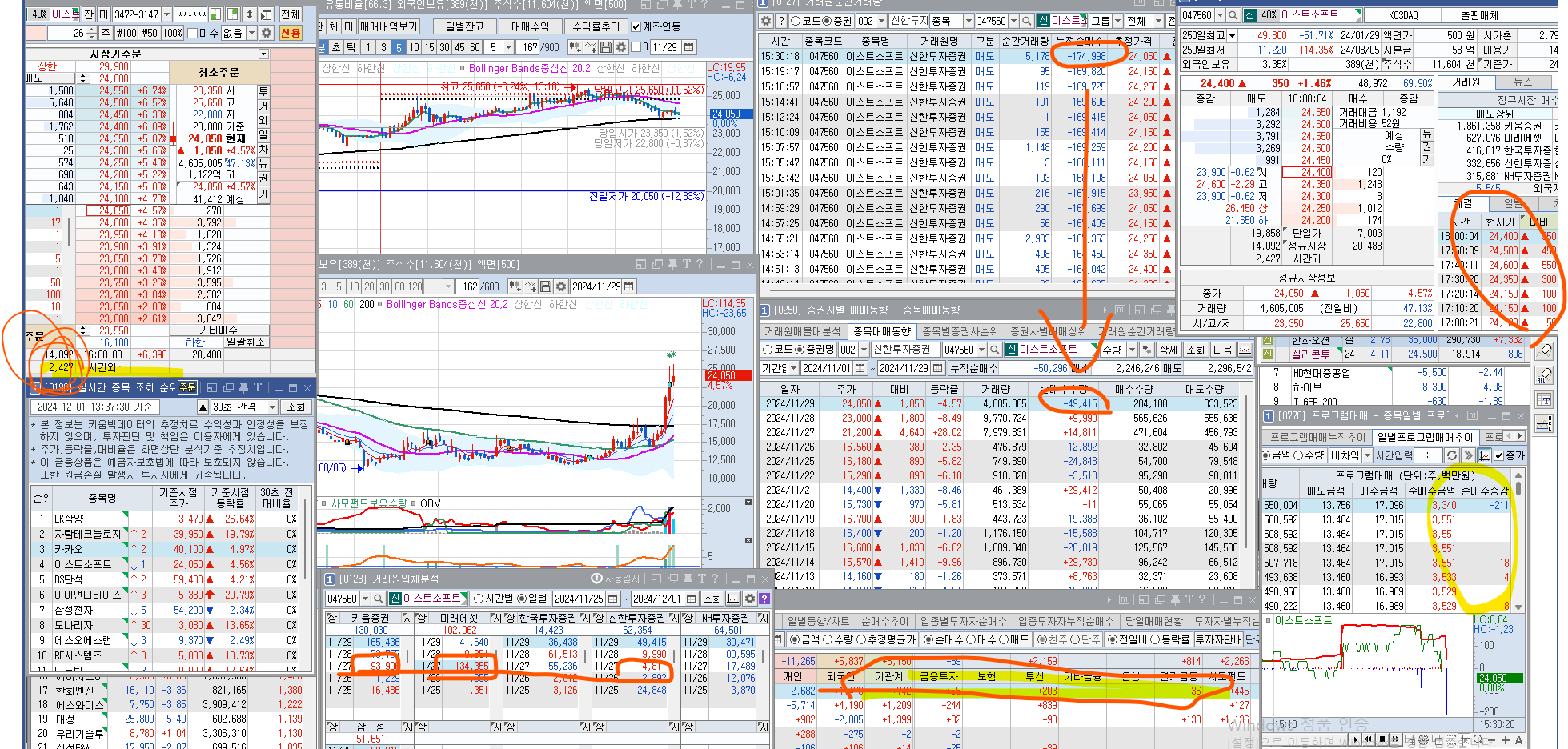Open start date calendar for 2024/11/01
This screenshot has height=749, width=1568.
(860, 368)
